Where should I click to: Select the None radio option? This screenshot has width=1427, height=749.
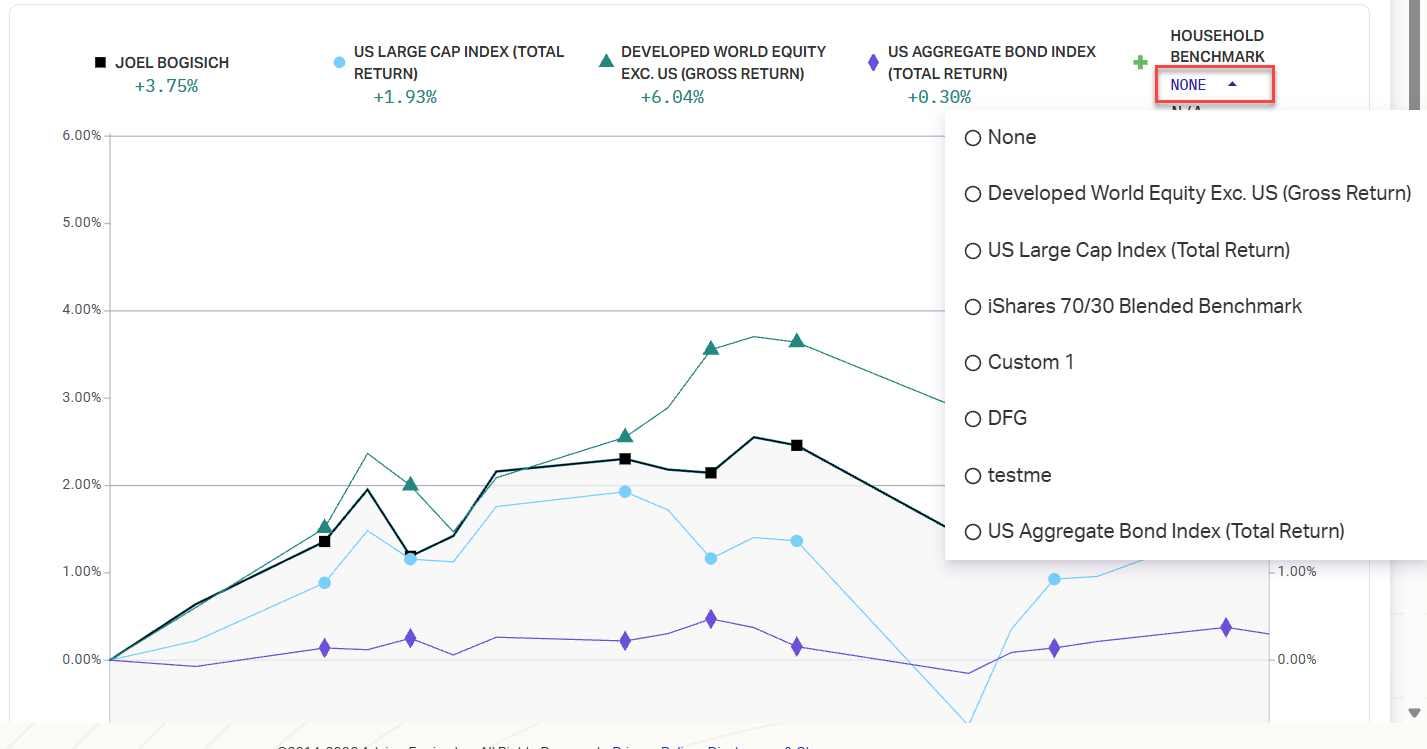point(972,138)
